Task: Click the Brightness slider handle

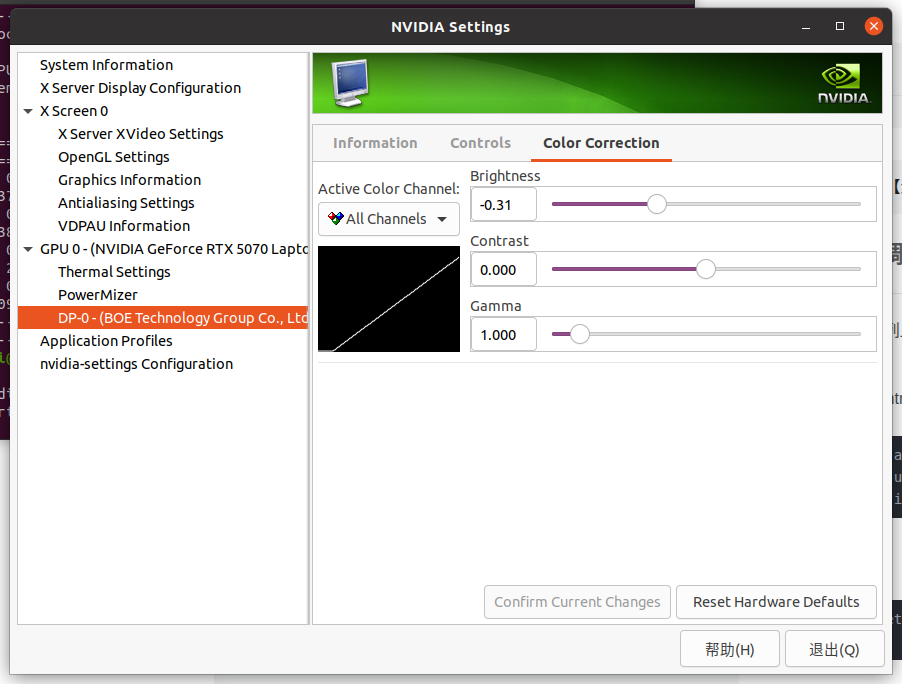Action: coord(656,204)
